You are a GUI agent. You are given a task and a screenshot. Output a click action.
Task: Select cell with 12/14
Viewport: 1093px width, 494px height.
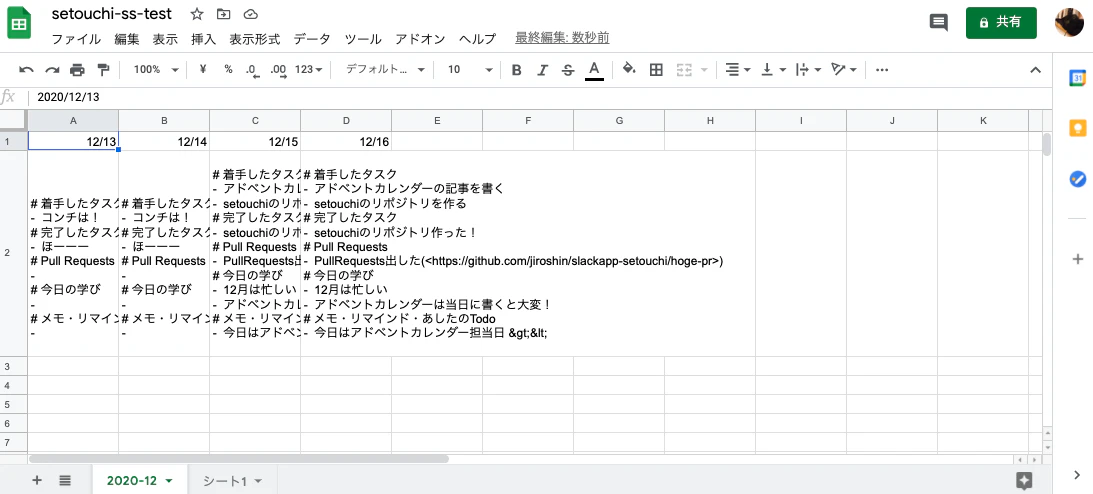click(x=164, y=141)
